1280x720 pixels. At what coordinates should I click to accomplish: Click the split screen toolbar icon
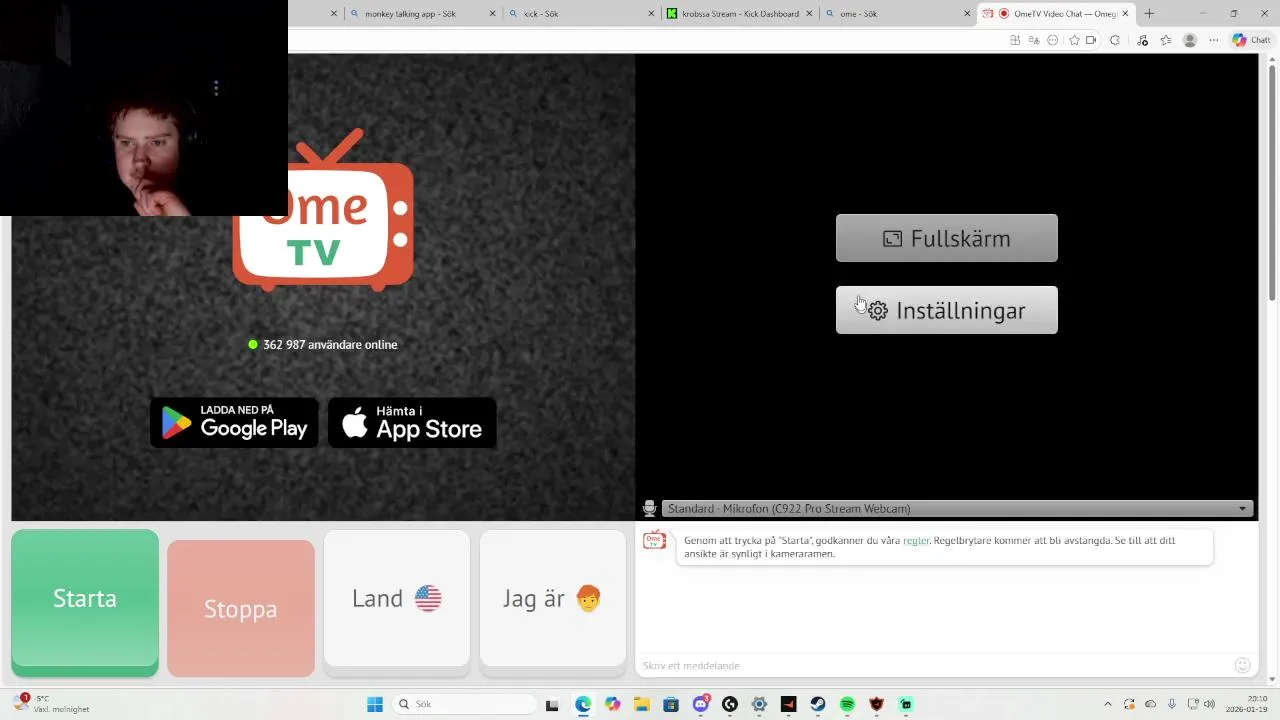click(x=1015, y=40)
